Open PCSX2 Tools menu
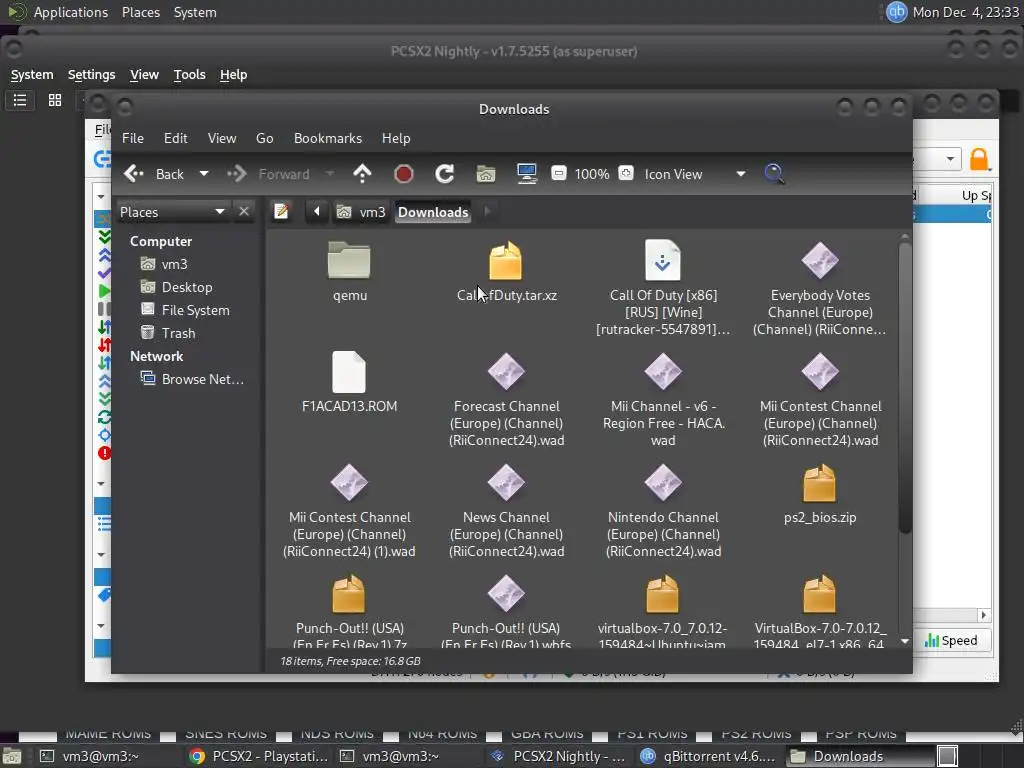This screenshot has width=1024, height=768. (189, 75)
